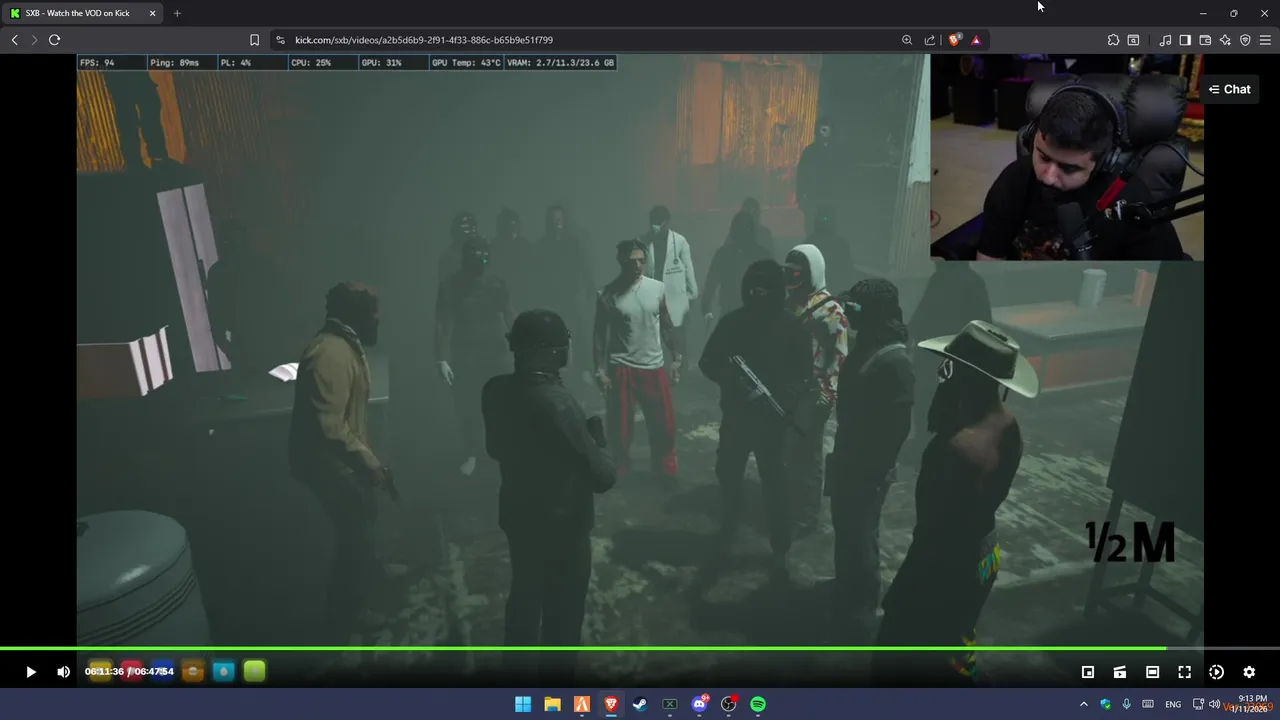1280x720 pixels.
Task: Open the Brave Shields panel
Action: 954,40
